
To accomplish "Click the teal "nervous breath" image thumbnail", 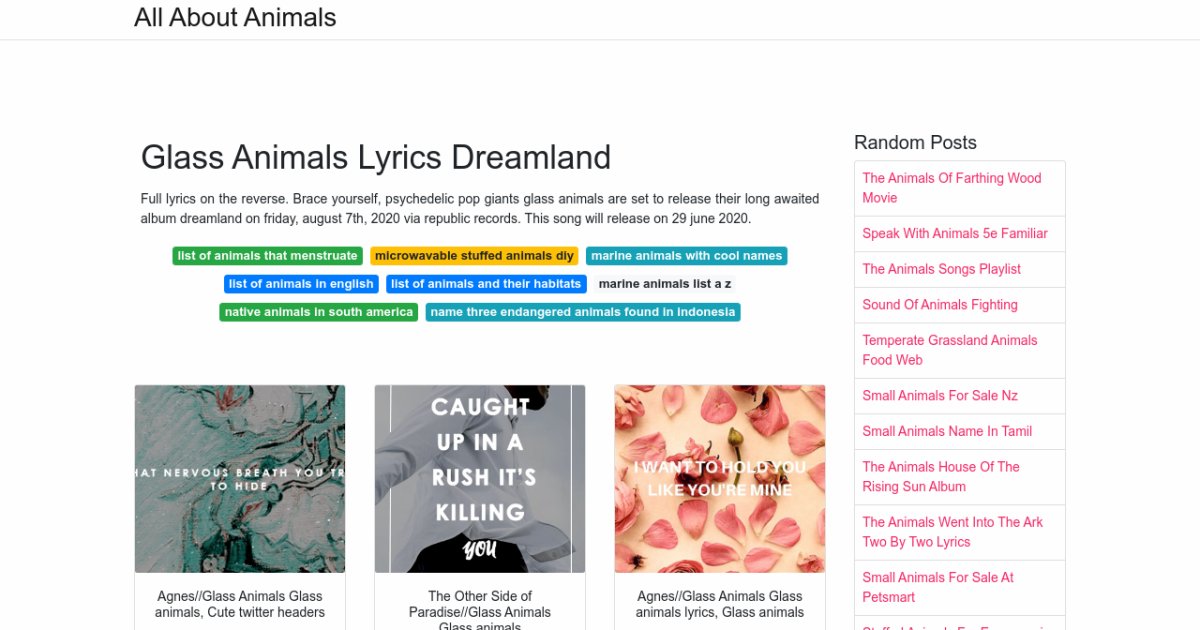I will 239,478.
